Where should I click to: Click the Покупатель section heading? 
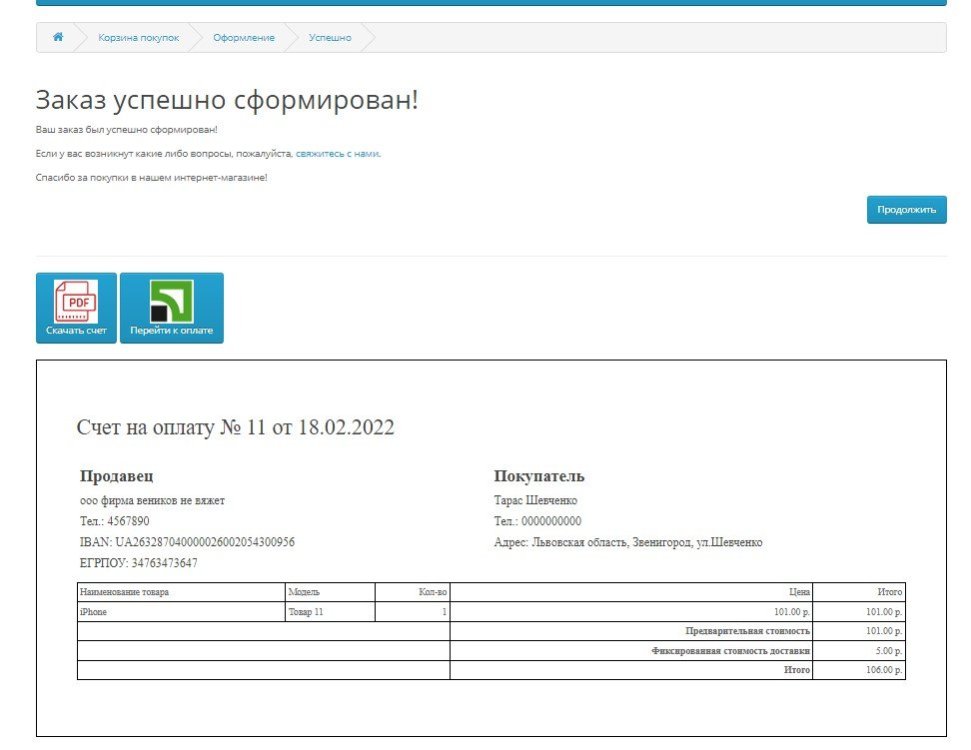(x=539, y=476)
